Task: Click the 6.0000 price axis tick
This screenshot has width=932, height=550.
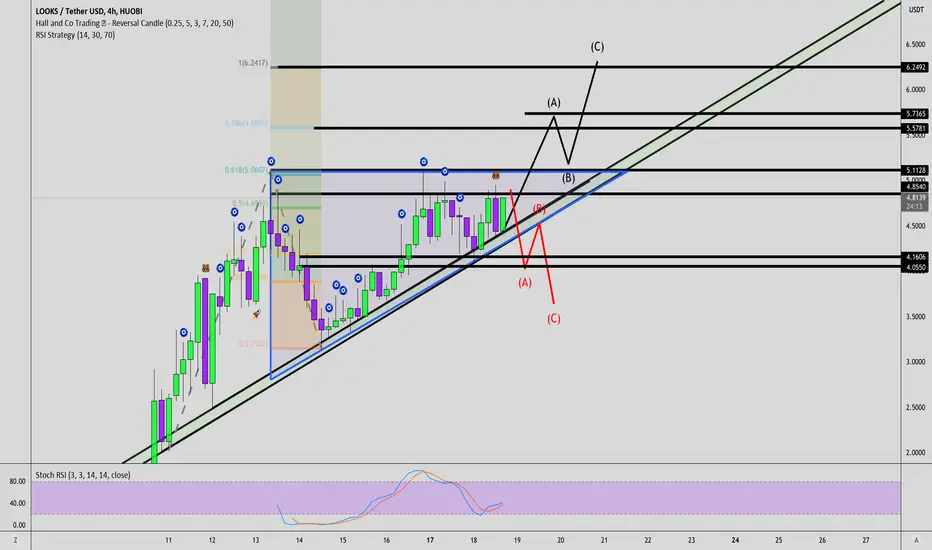Action: coord(915,90)
